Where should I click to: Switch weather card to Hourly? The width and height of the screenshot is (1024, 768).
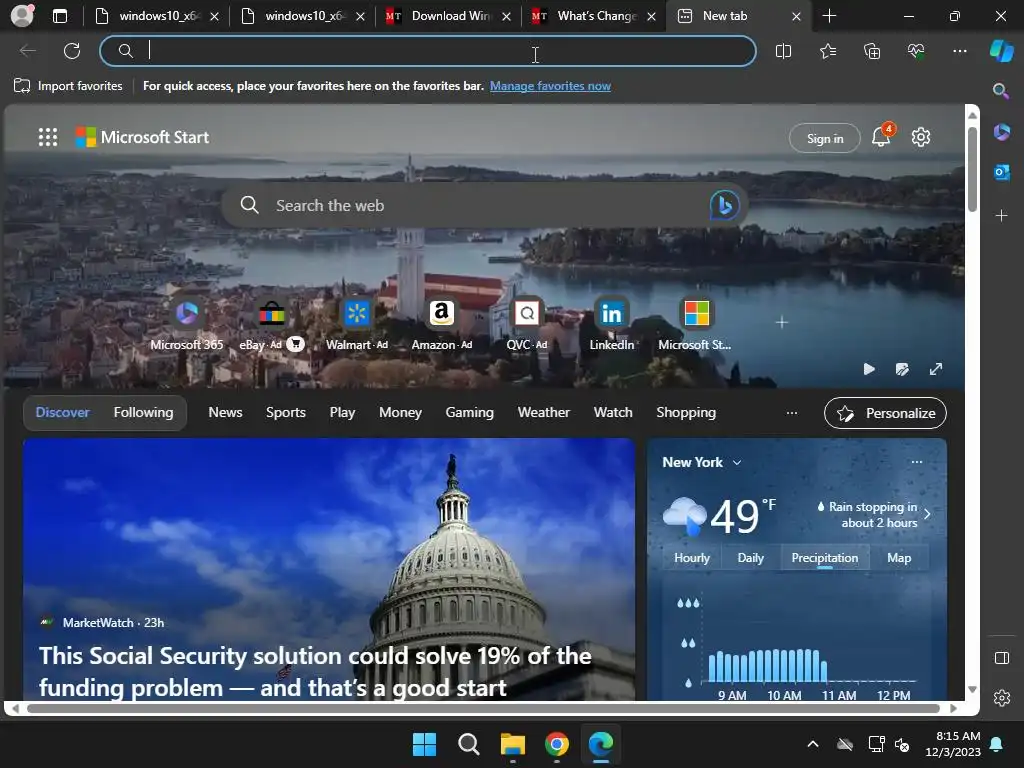(692, 558)
